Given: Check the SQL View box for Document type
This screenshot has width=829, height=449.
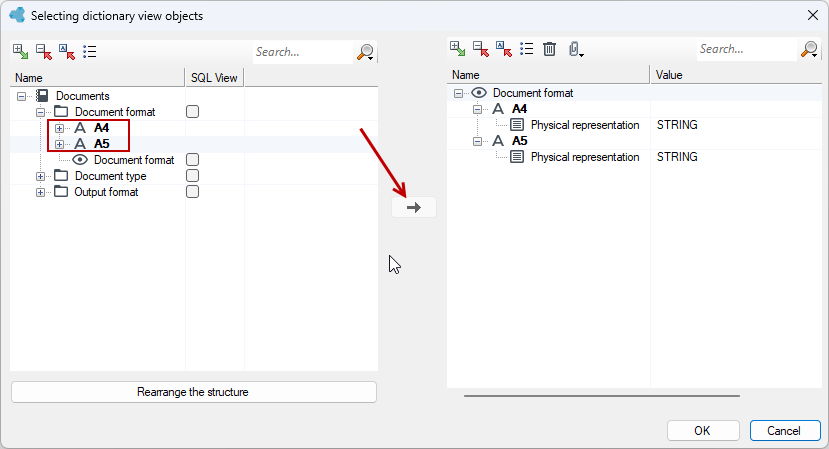Looking at the screenshot, I should click(x=192, y=176).
